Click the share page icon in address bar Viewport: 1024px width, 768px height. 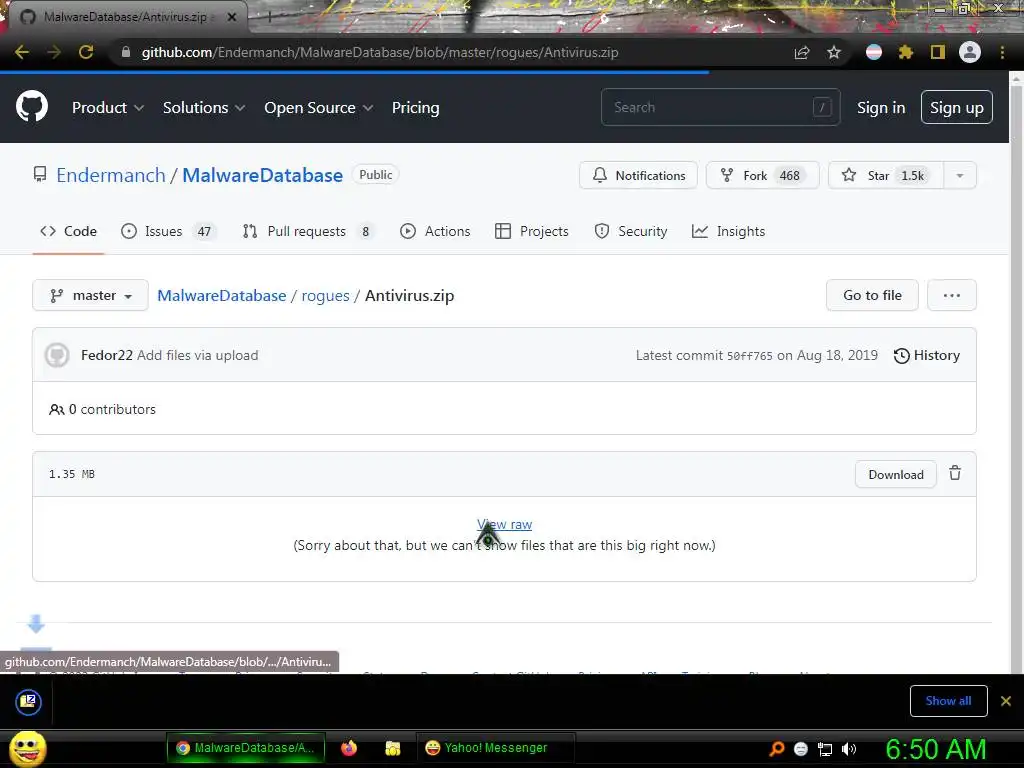802,52
